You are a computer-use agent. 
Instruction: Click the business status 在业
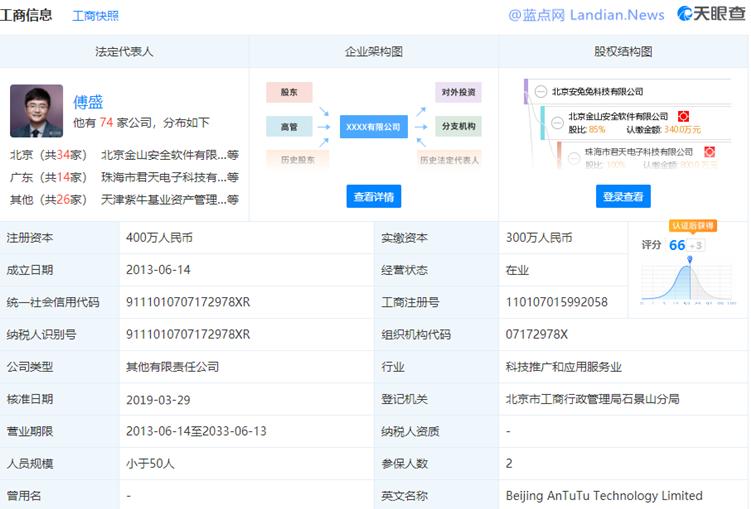tap(517, 270)
